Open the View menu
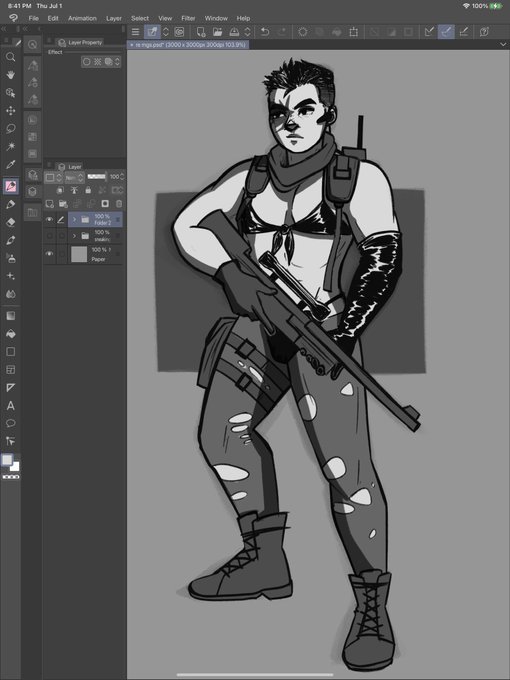The image size is (510, 680). [x=165, y=18]
